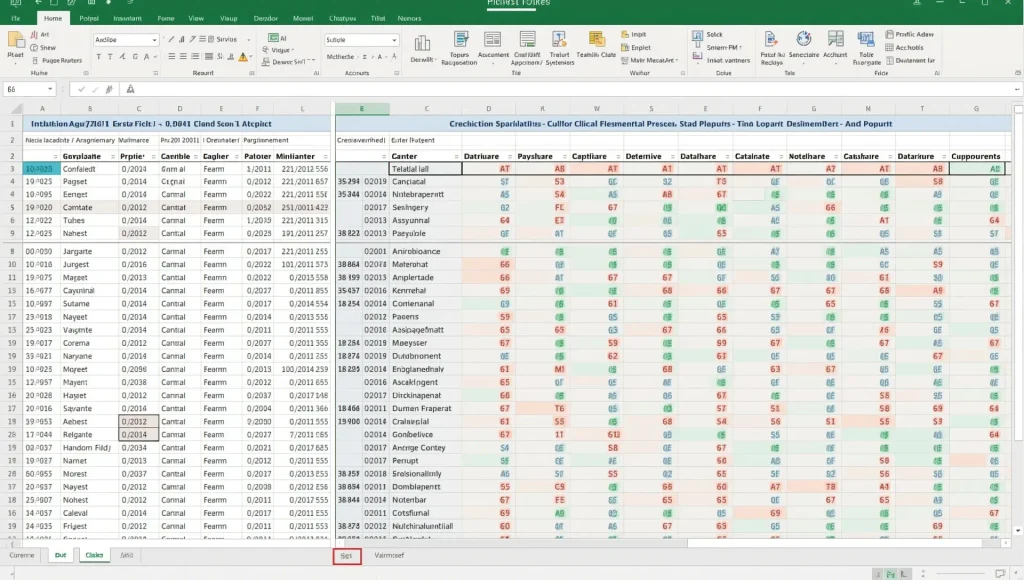Click the Mcthetle button in Accounts group
The width and height of the screenshot is (1024, 580).
pos(340,57)
